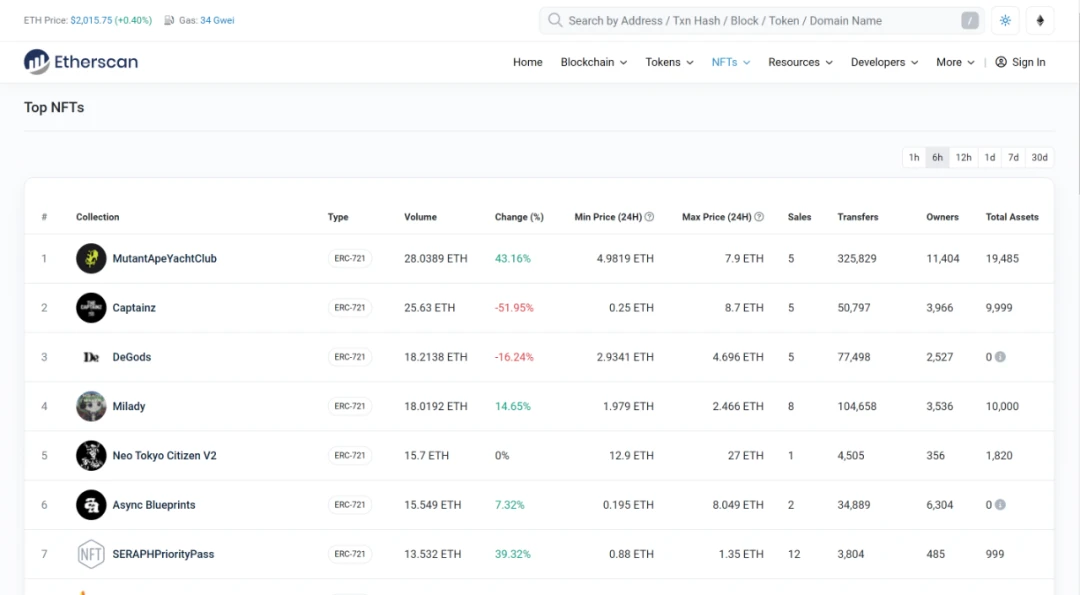Expand the Blockchain dropdown menu
This screenshot has height=595, width=1080.
pyautogui.click(x=593, y=62)
